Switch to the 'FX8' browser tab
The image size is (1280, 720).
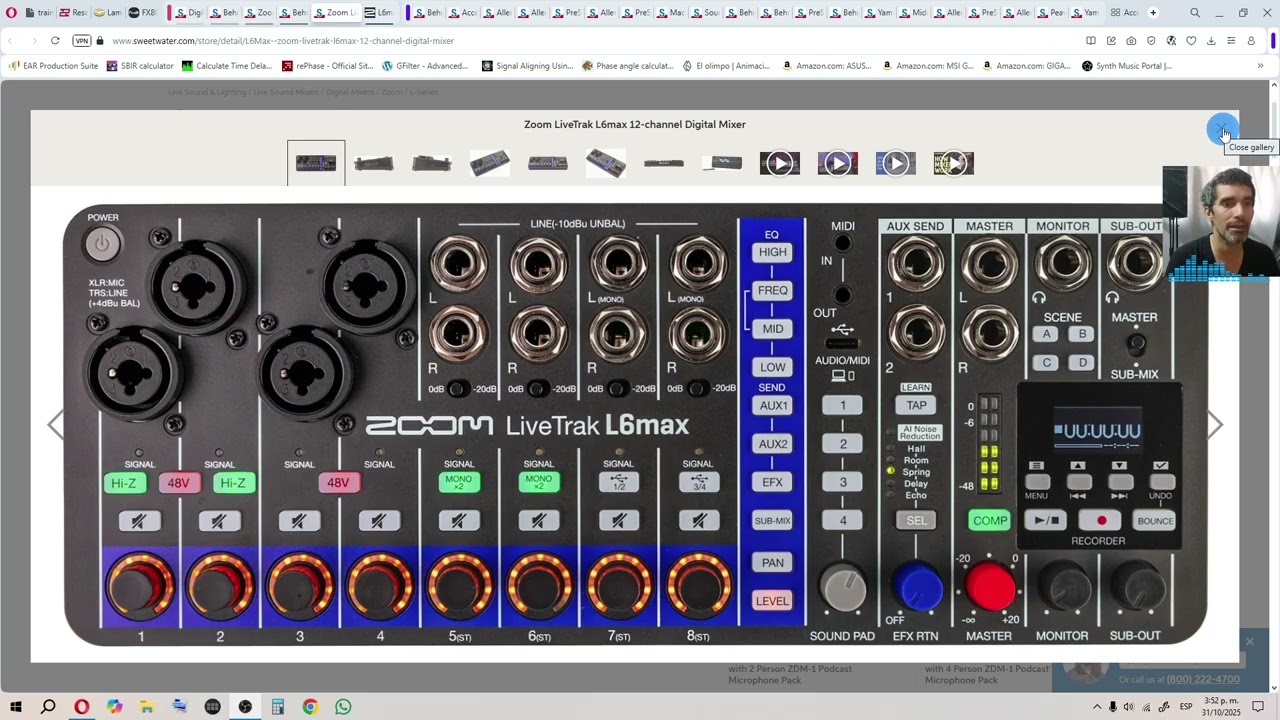[x=142, y=13]
